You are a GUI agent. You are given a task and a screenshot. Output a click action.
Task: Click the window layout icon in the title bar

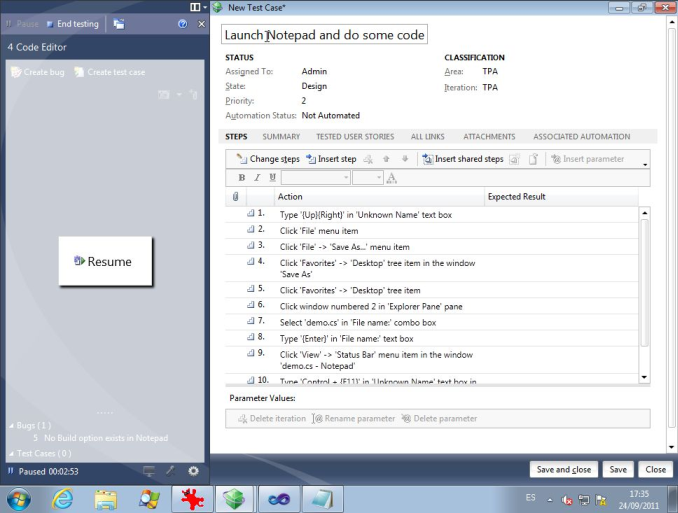coord(195,7)
